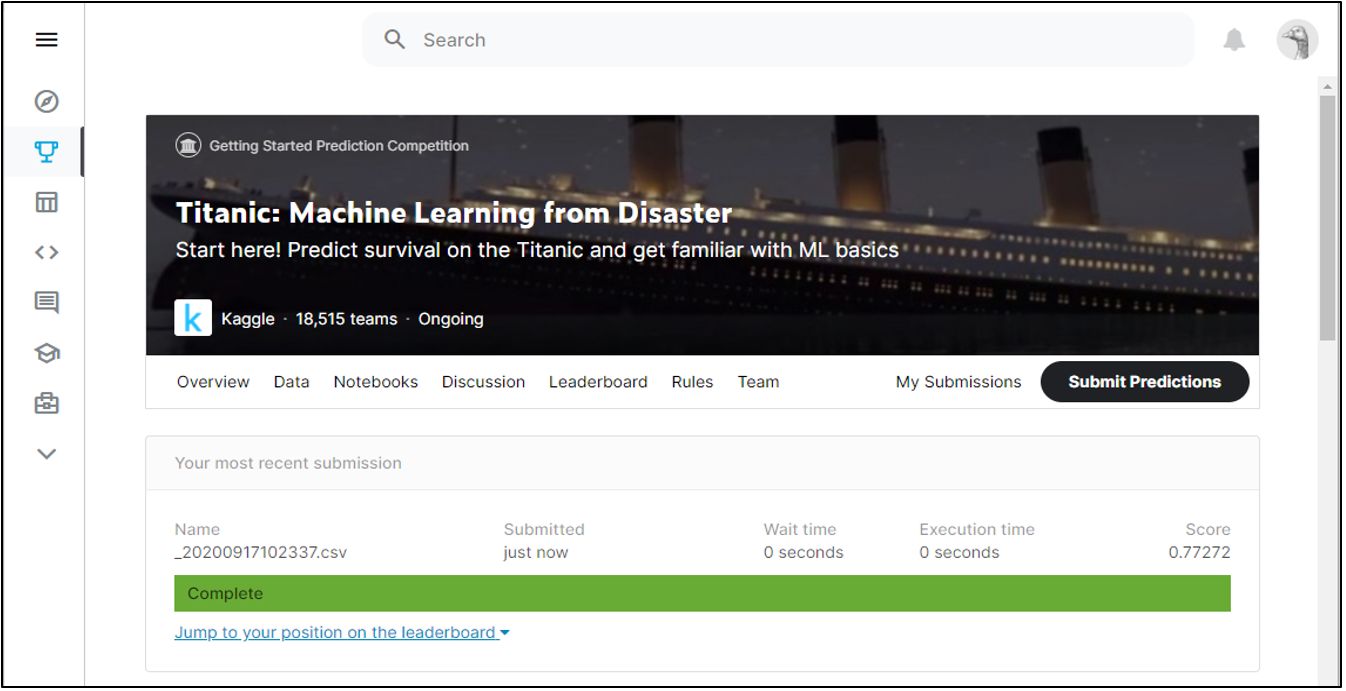Click the notifications bell icon

(x=1235, y=40)
